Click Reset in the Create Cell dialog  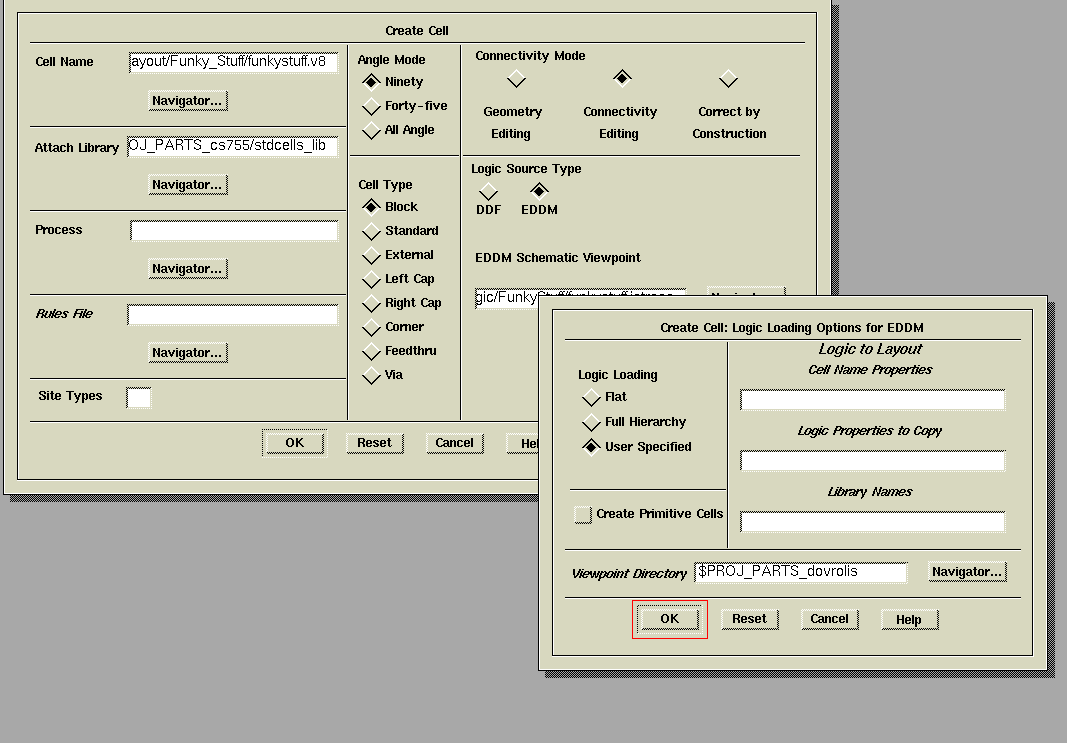(374, 443)
